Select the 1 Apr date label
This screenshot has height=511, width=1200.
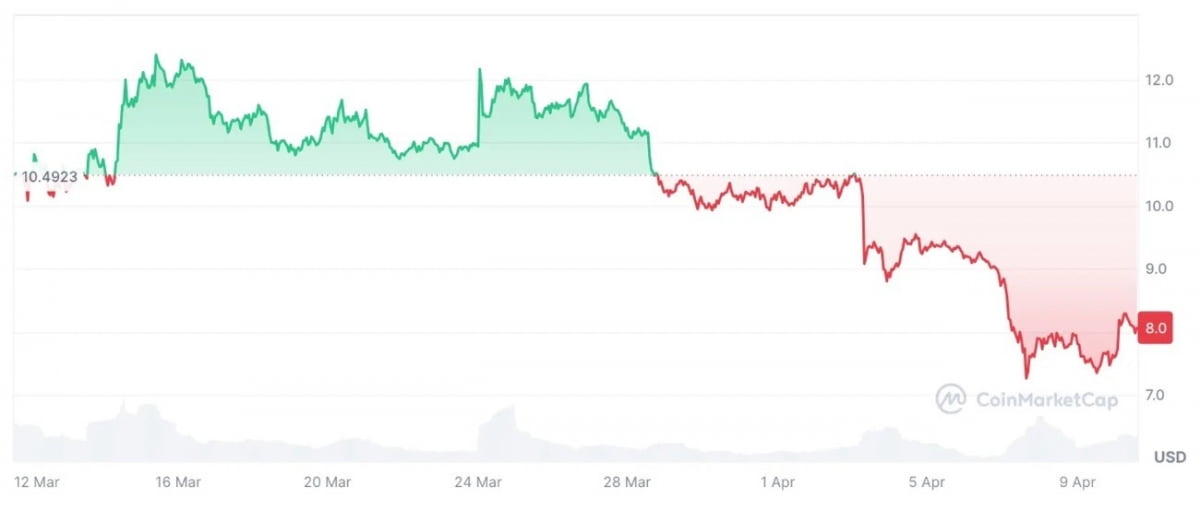778,482
